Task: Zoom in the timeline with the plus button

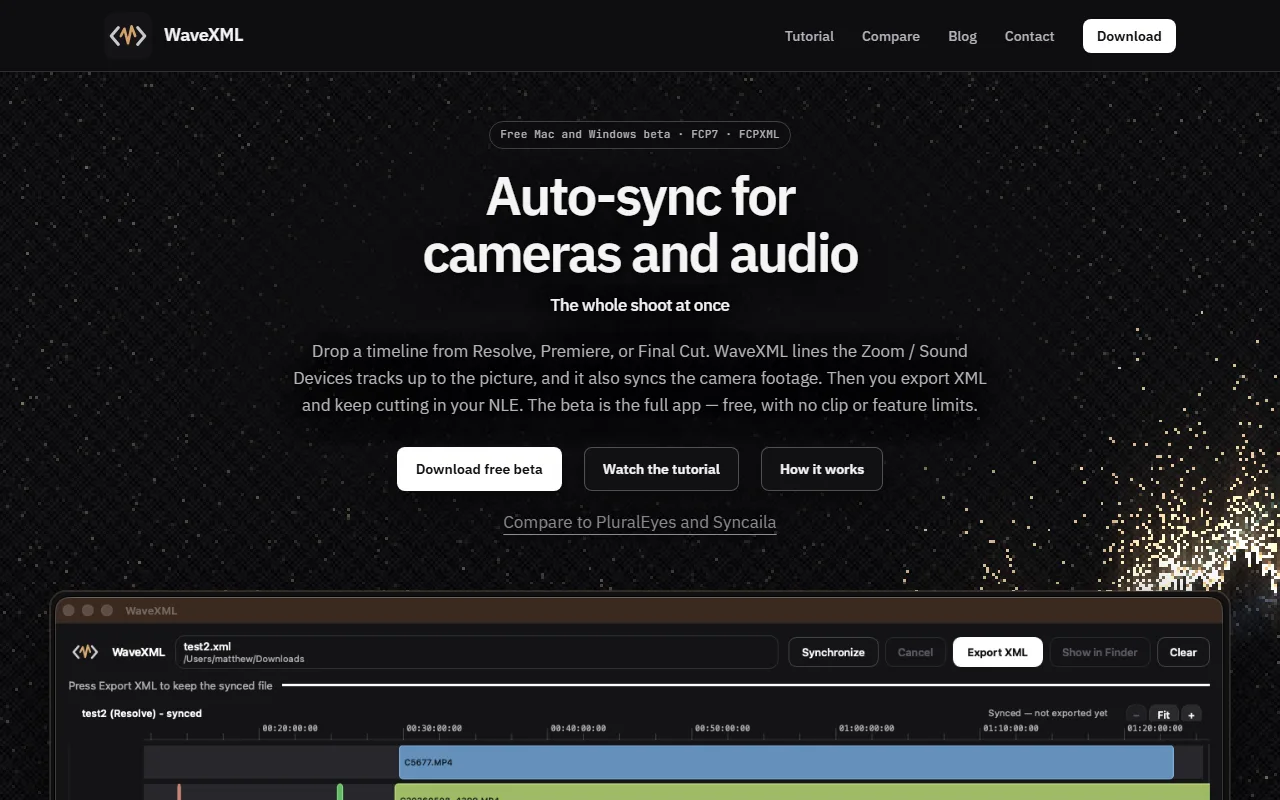Action: tap(1191, 715)
